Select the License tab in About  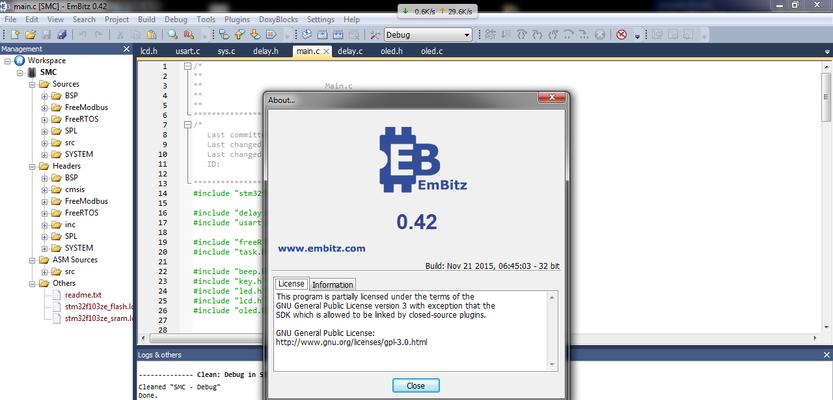[291, 284]
